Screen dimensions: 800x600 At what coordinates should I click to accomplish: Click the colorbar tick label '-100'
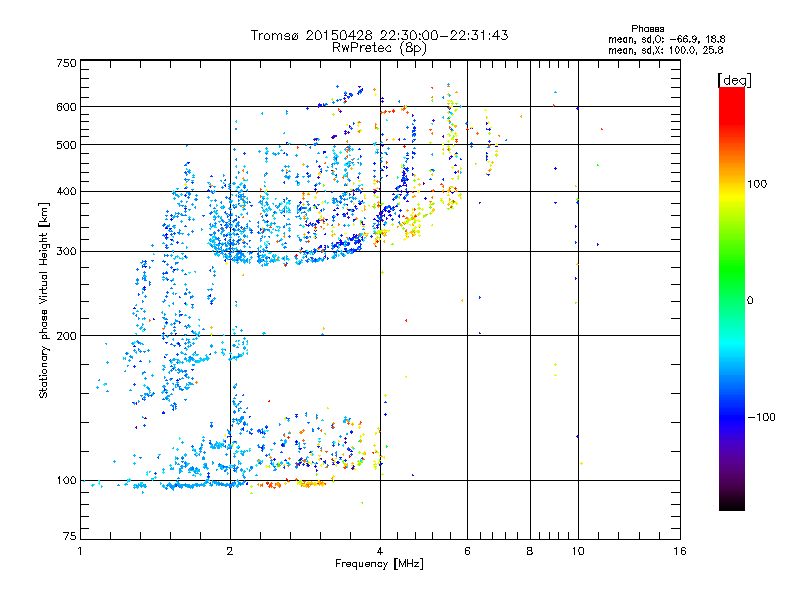coord(761,417)
